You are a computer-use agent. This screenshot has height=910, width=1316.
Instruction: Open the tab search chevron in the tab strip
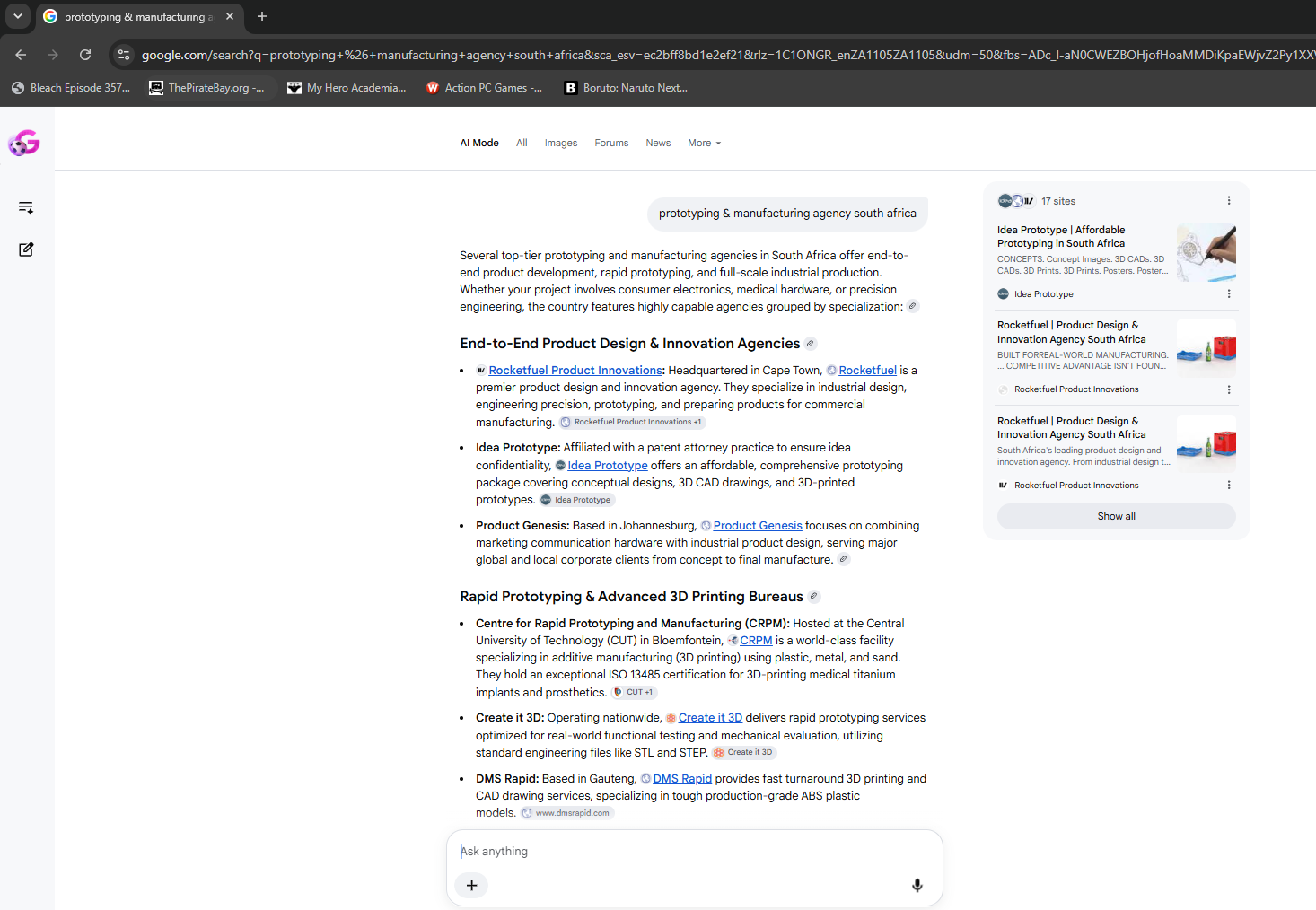tap(18, 16)
